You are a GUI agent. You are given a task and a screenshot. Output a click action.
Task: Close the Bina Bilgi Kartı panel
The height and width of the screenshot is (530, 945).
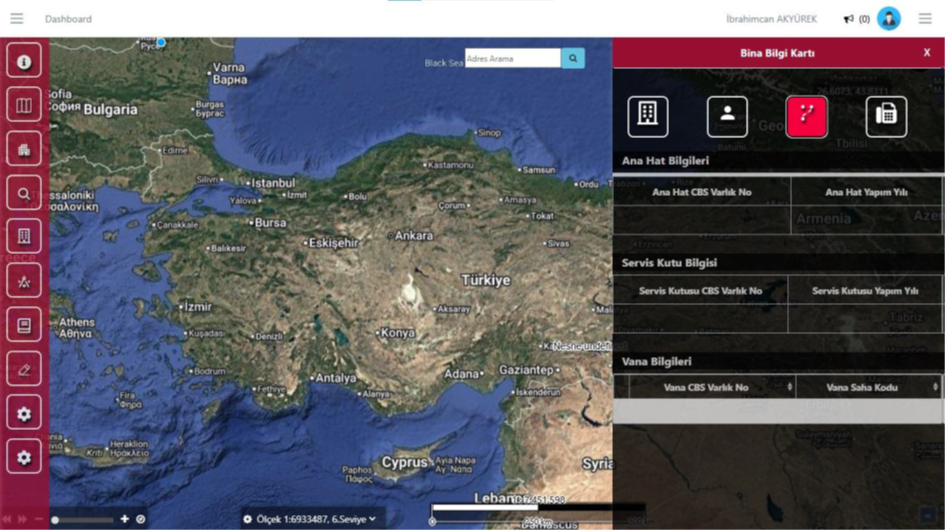pos(926,53)
